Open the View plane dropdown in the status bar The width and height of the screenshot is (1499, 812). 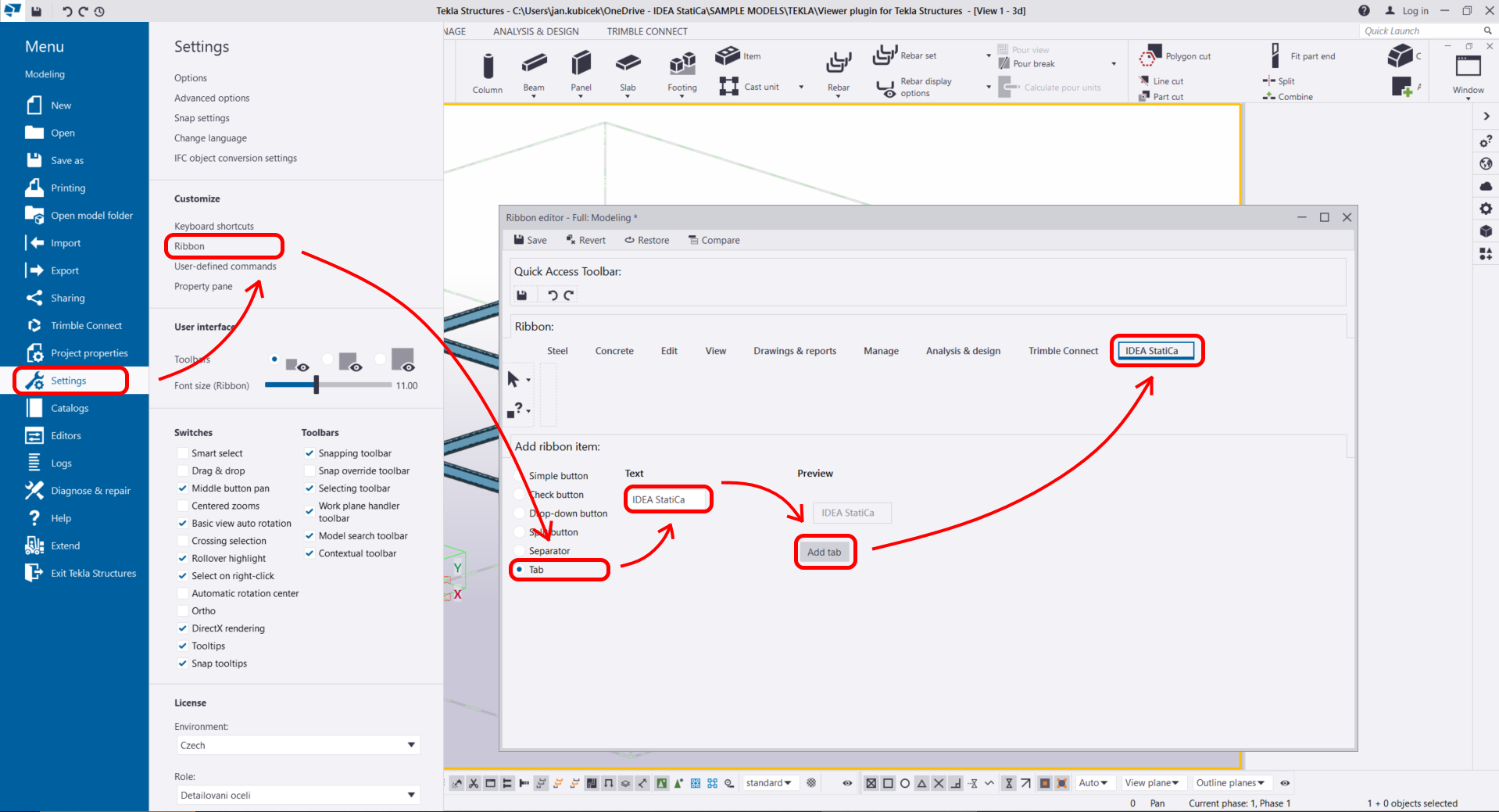pyautogui.click(x=1152, y=782)
